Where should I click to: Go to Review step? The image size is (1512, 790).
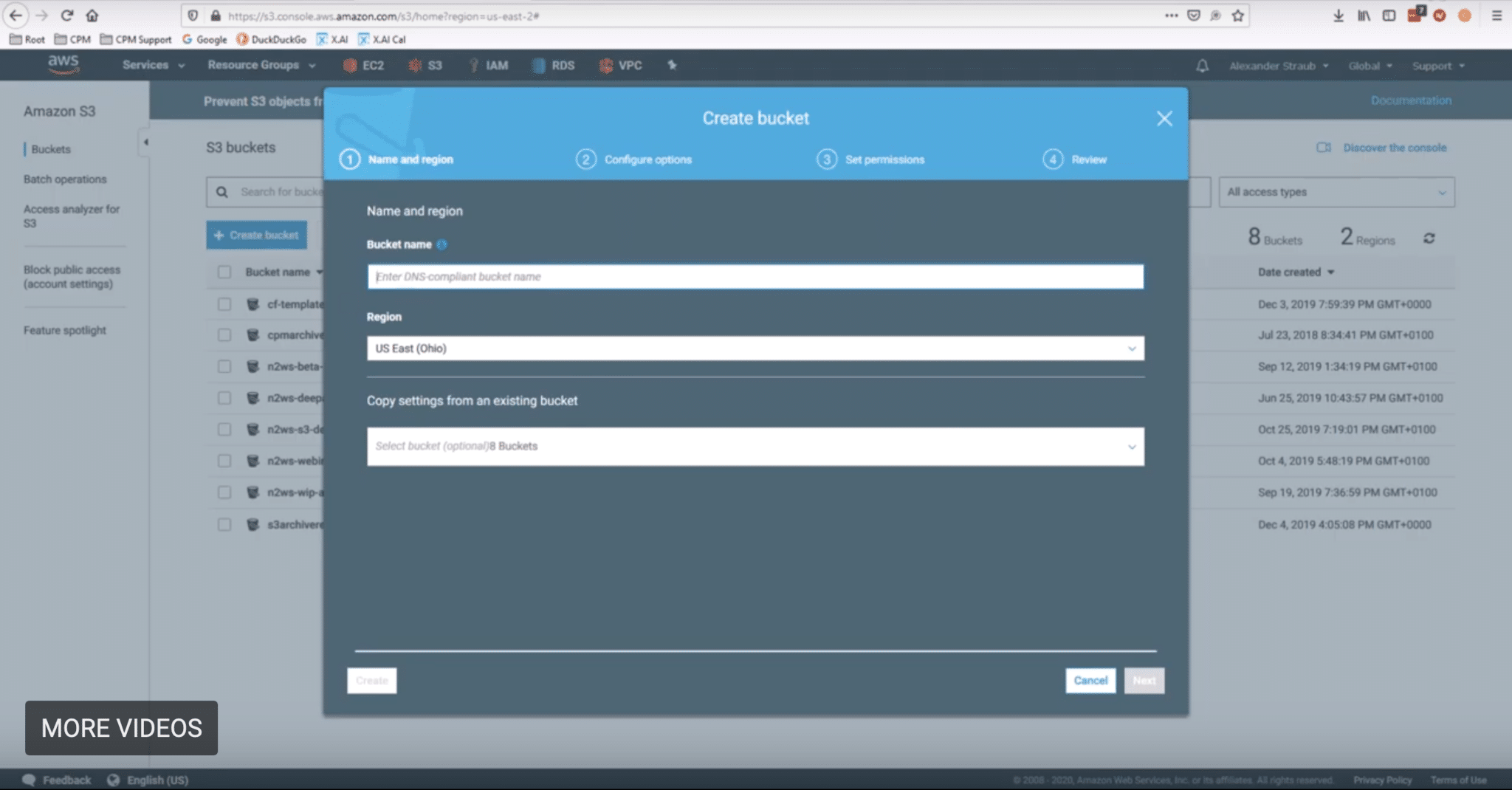[x=1074, y=159]
